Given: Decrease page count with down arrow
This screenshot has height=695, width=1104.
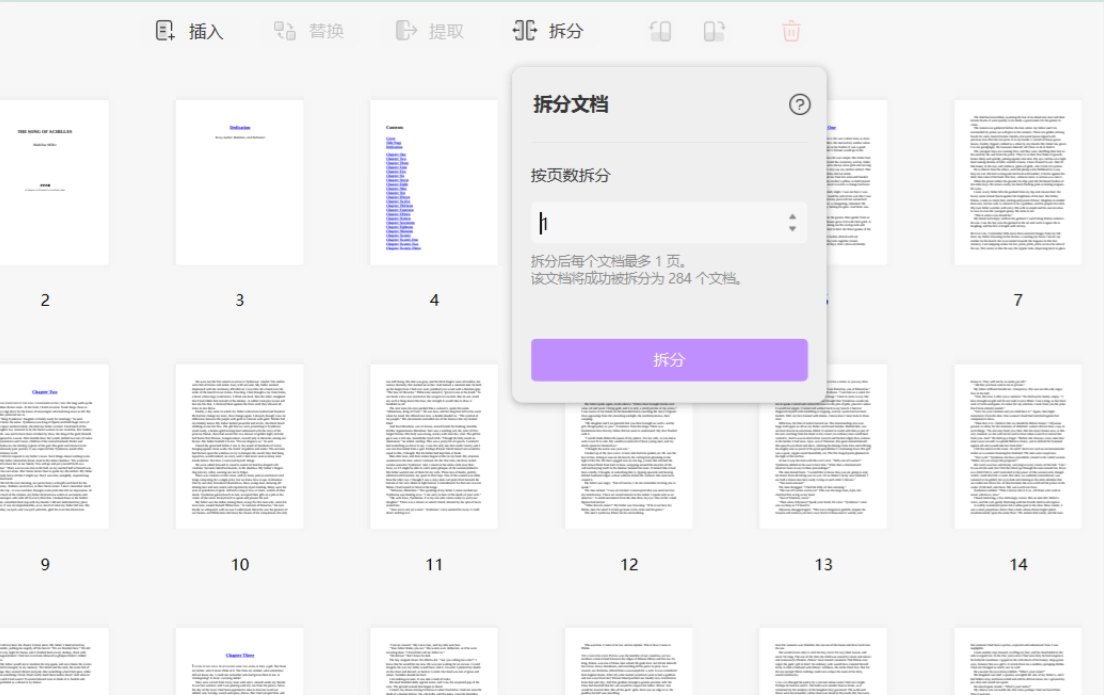Looking at the screenshot, I should 792,229.
